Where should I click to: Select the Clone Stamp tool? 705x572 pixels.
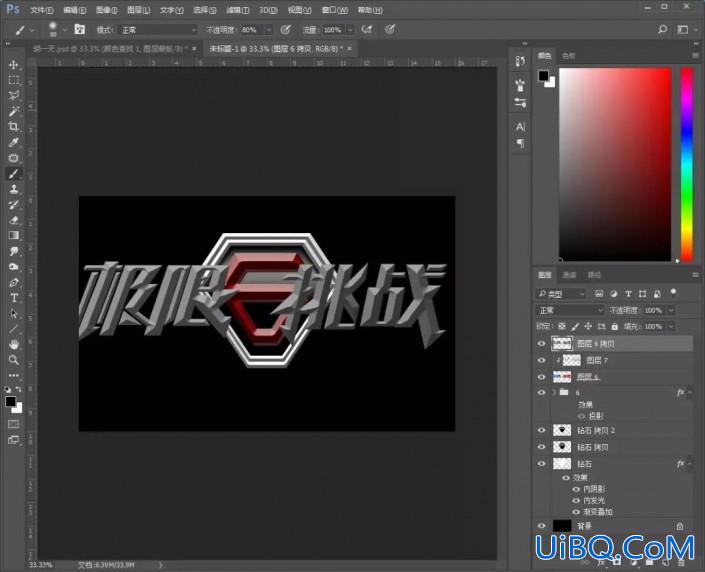point(13,189)
